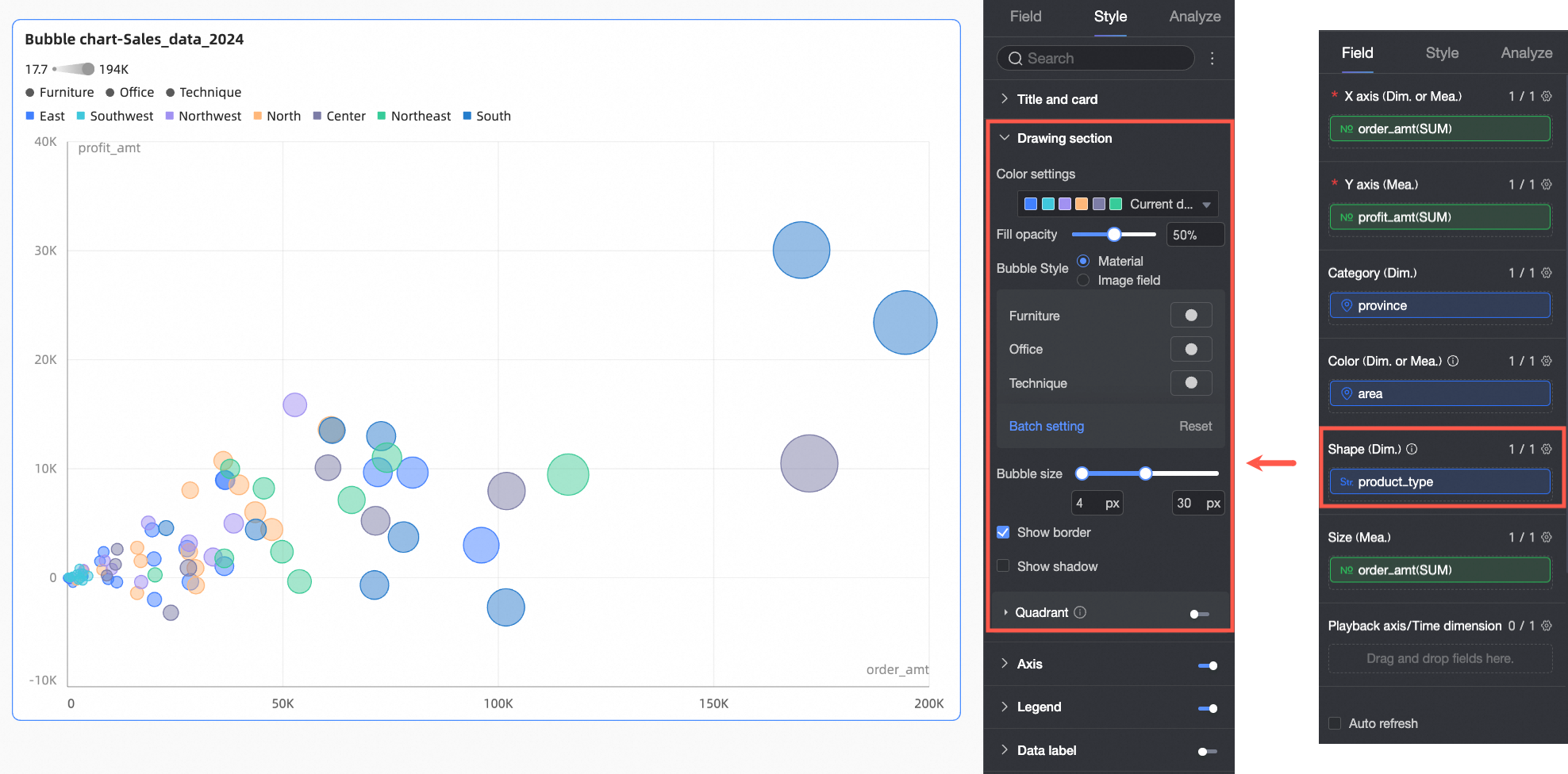The width and height of the screenshot is (1568, 774).
Task: Open X axis field settings gear
Action: point(1547,96)
